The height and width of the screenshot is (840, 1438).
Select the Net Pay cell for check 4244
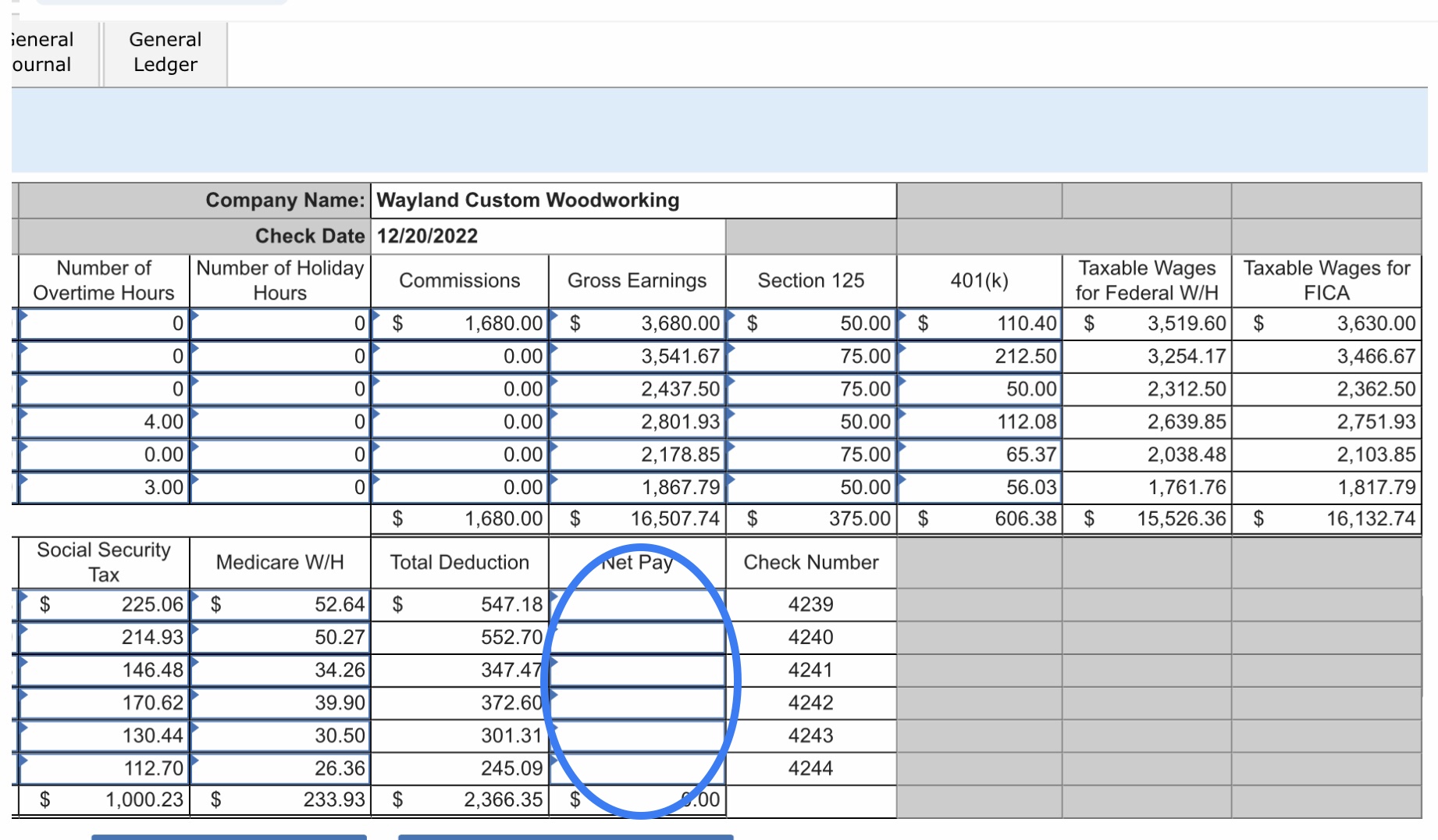(x=638, y=768)
